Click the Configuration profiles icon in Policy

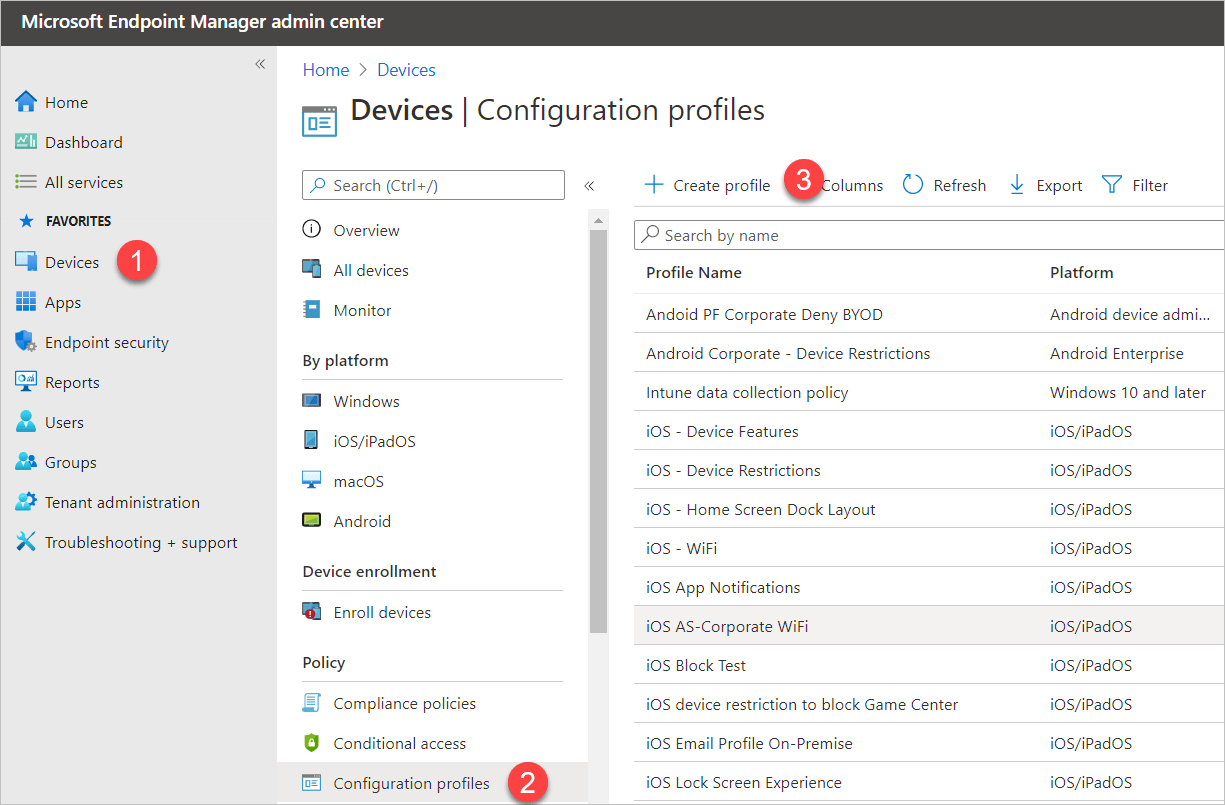(312, 783)
